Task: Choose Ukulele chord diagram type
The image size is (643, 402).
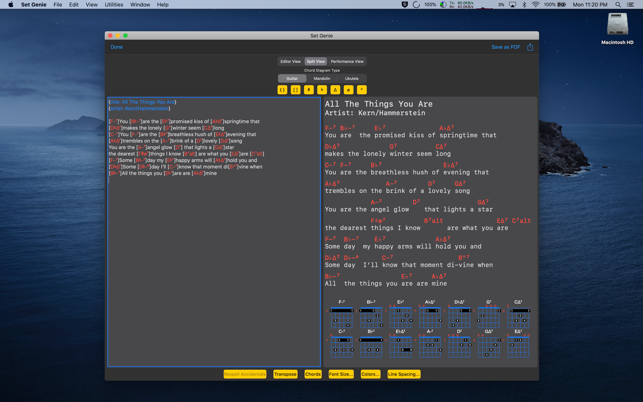Action: 351,78
